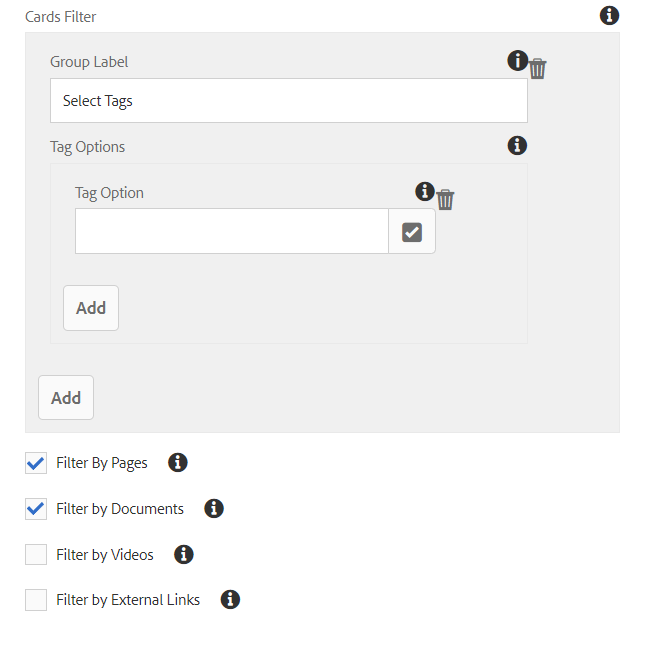Viewport: 651px width, 654px height.
Task: Show info for the Group Label field
Action: (518, 60)
